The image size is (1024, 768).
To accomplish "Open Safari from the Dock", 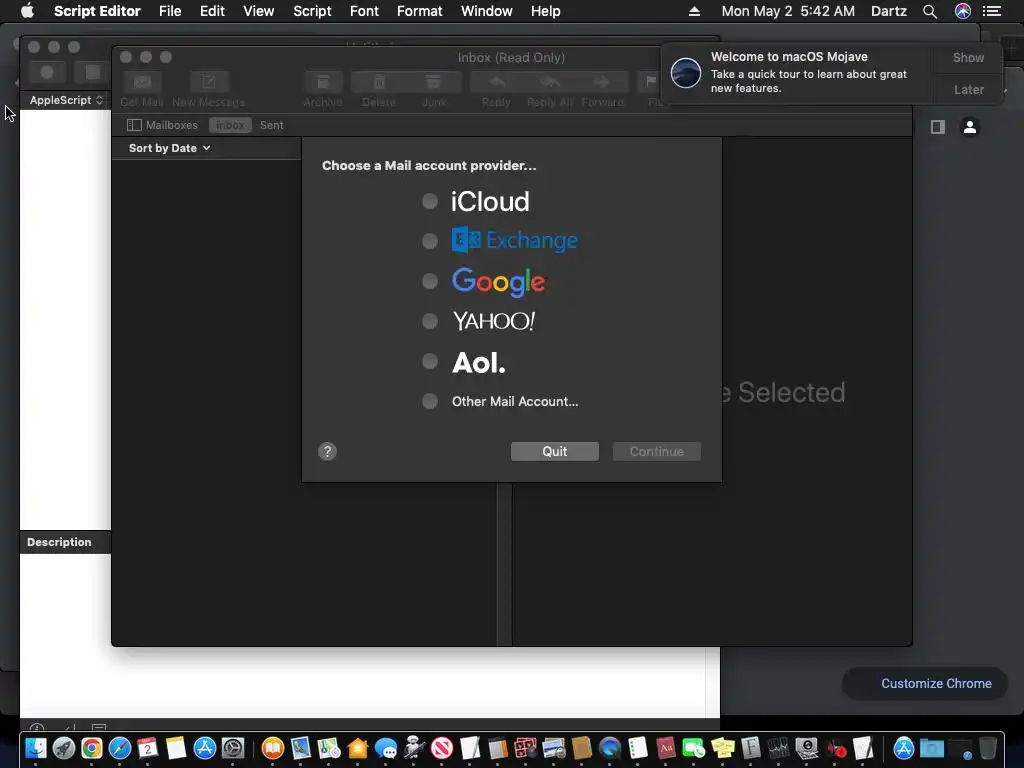I will coord(120,748).
